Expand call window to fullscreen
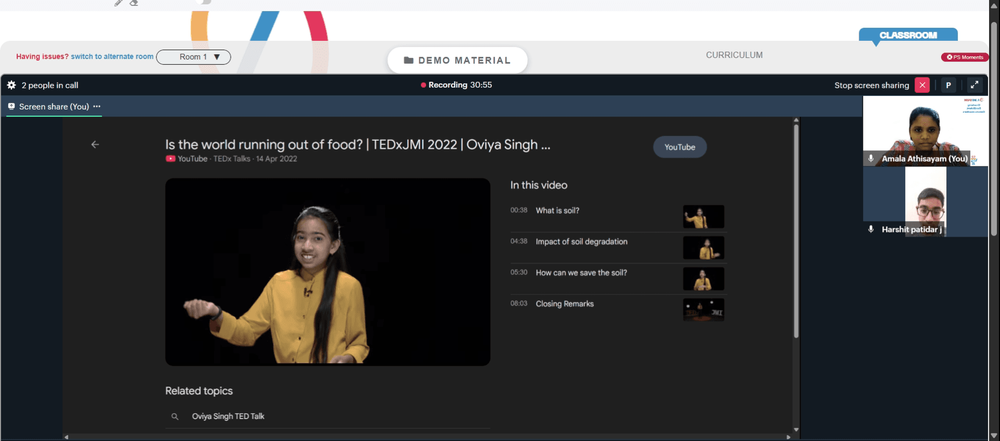The width and height of the screenshot is (1000, 441). [x=974, y=85]
